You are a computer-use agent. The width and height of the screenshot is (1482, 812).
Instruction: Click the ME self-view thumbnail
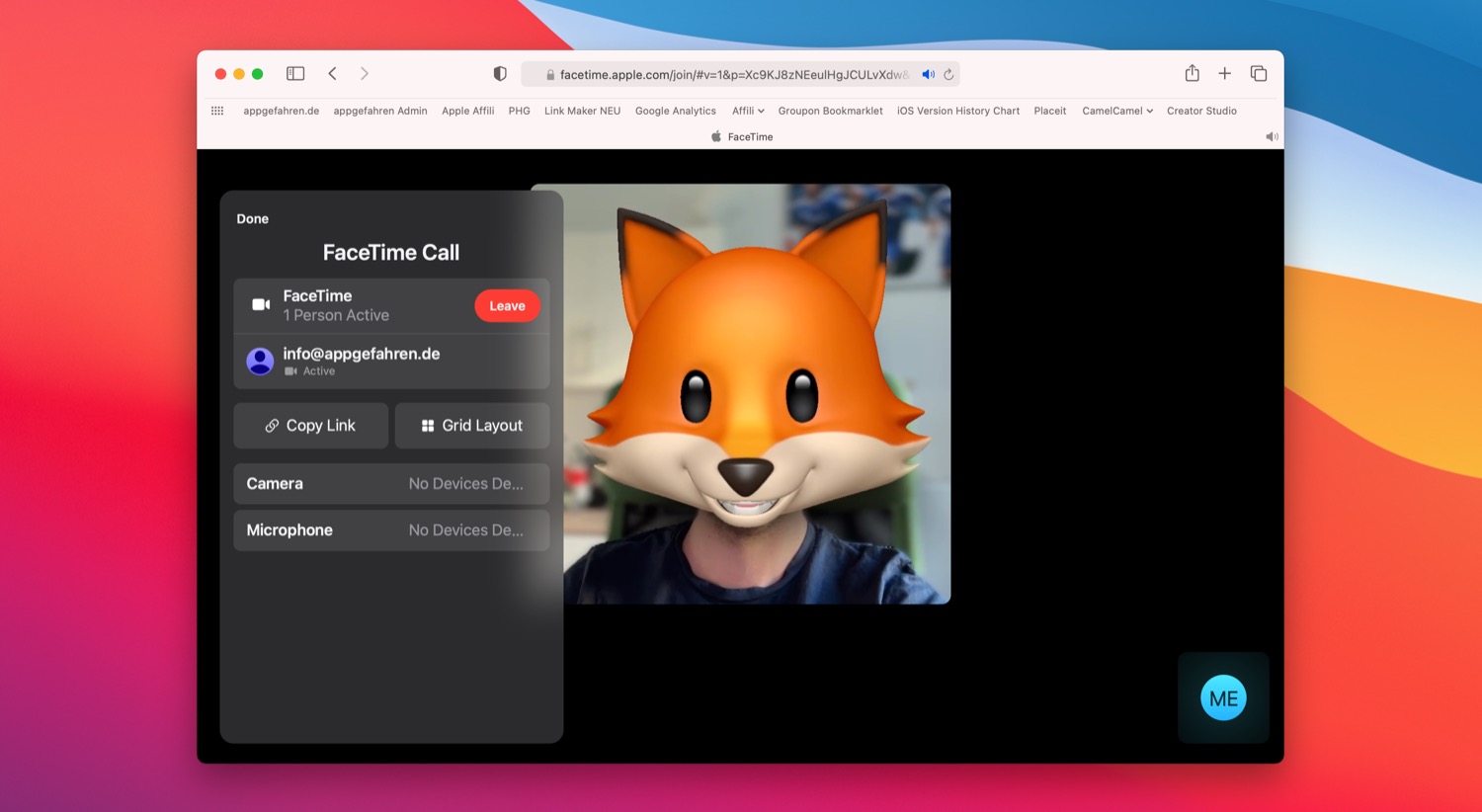pos(1223,697)
